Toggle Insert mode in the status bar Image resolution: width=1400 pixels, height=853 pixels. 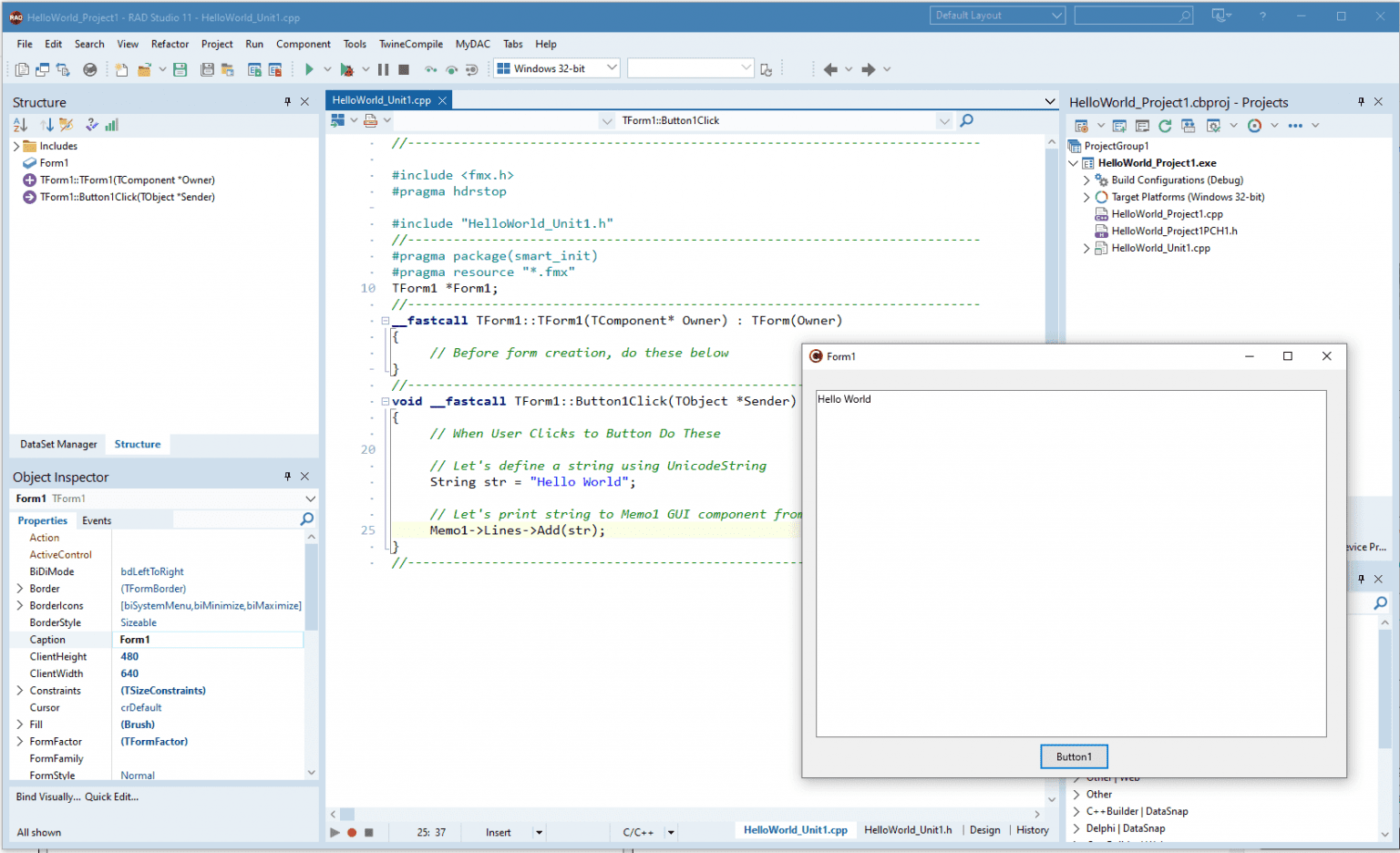click(x=499, y=832)
